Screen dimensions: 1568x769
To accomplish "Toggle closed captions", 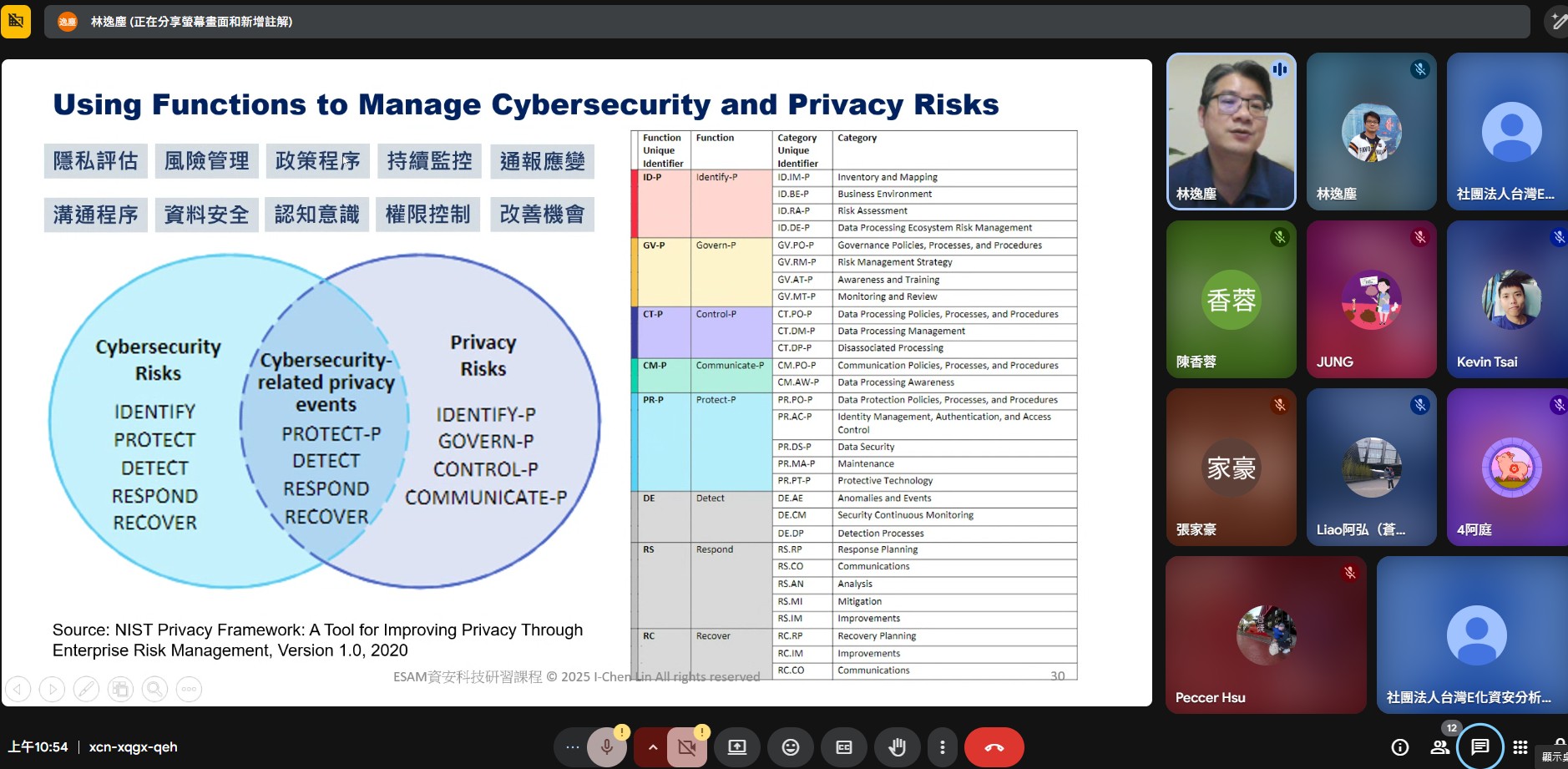I will point(844,747).
